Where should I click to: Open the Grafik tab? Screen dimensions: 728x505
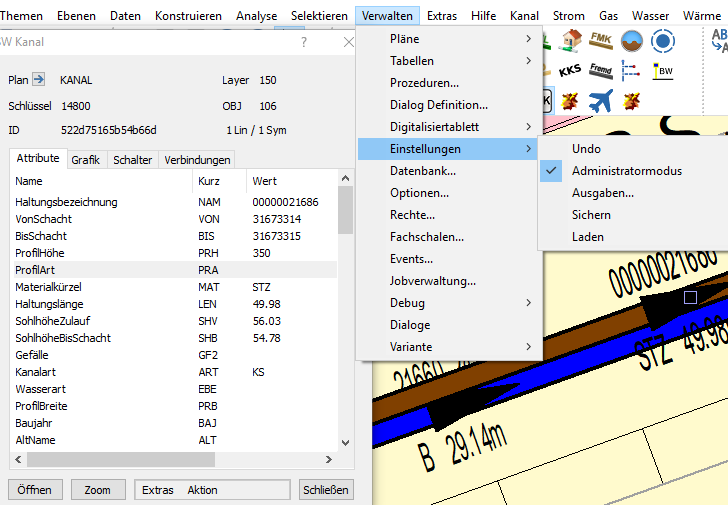point(85,160)
